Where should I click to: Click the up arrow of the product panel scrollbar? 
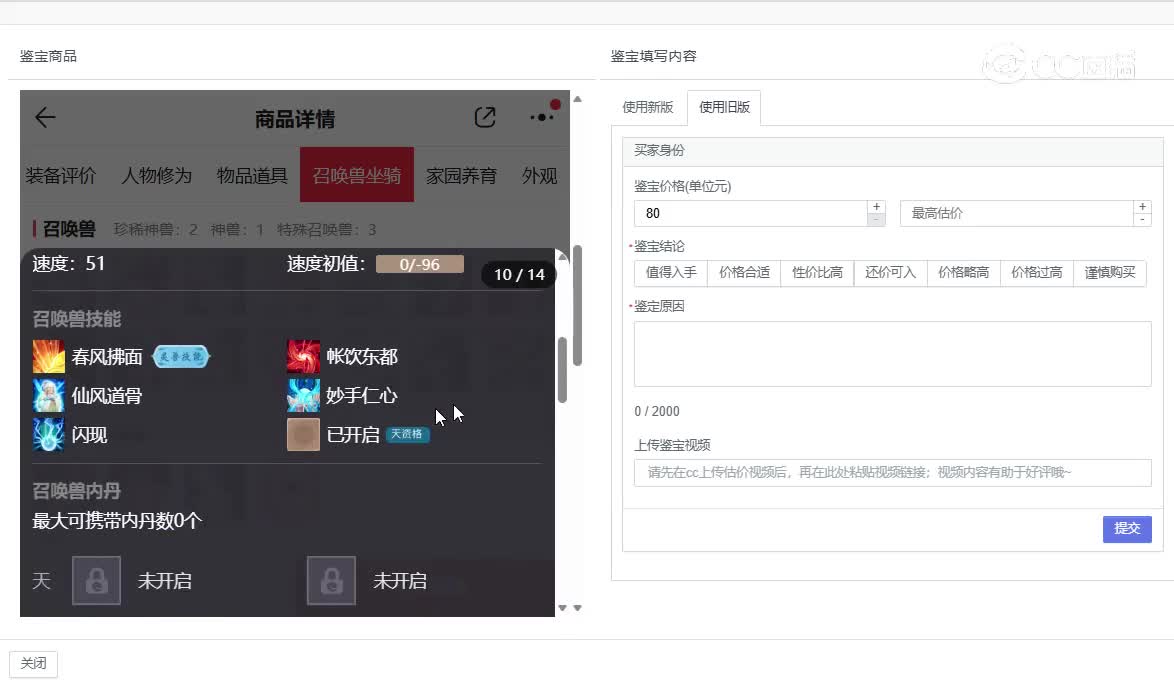[x=577, y=99]
